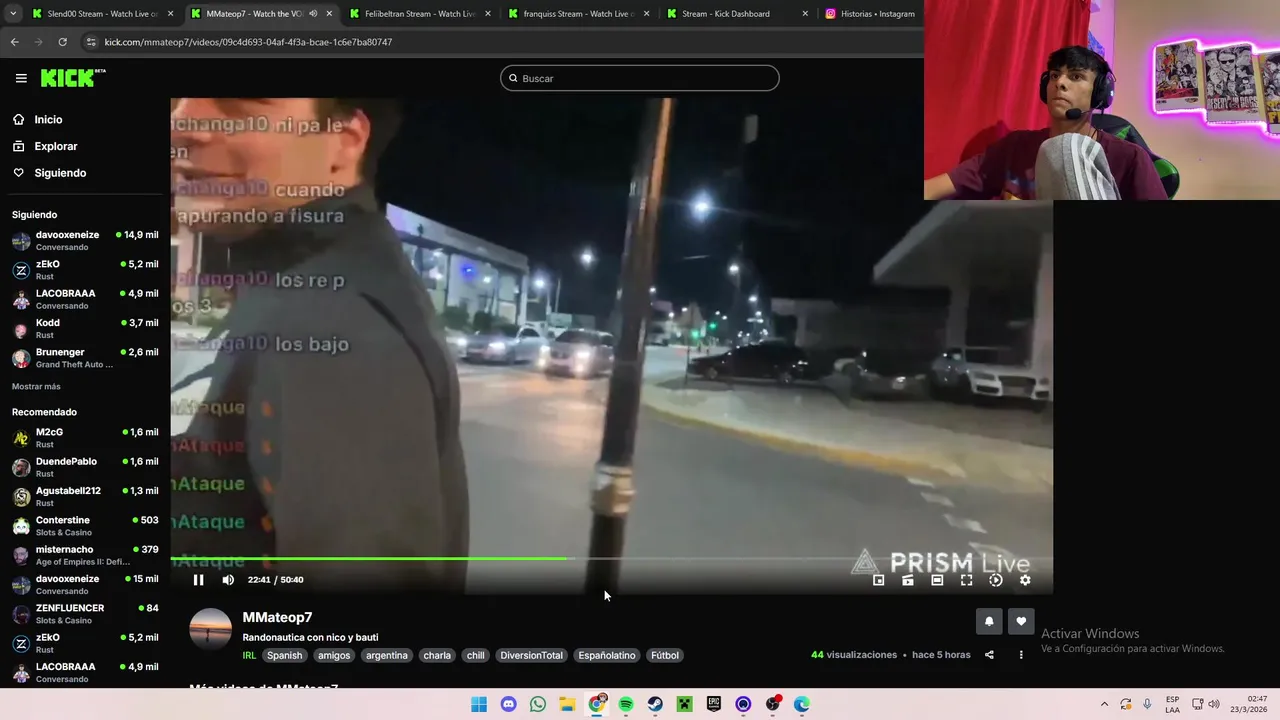Select the charla tag
The image size is (1280, 720).
[437, 655]
